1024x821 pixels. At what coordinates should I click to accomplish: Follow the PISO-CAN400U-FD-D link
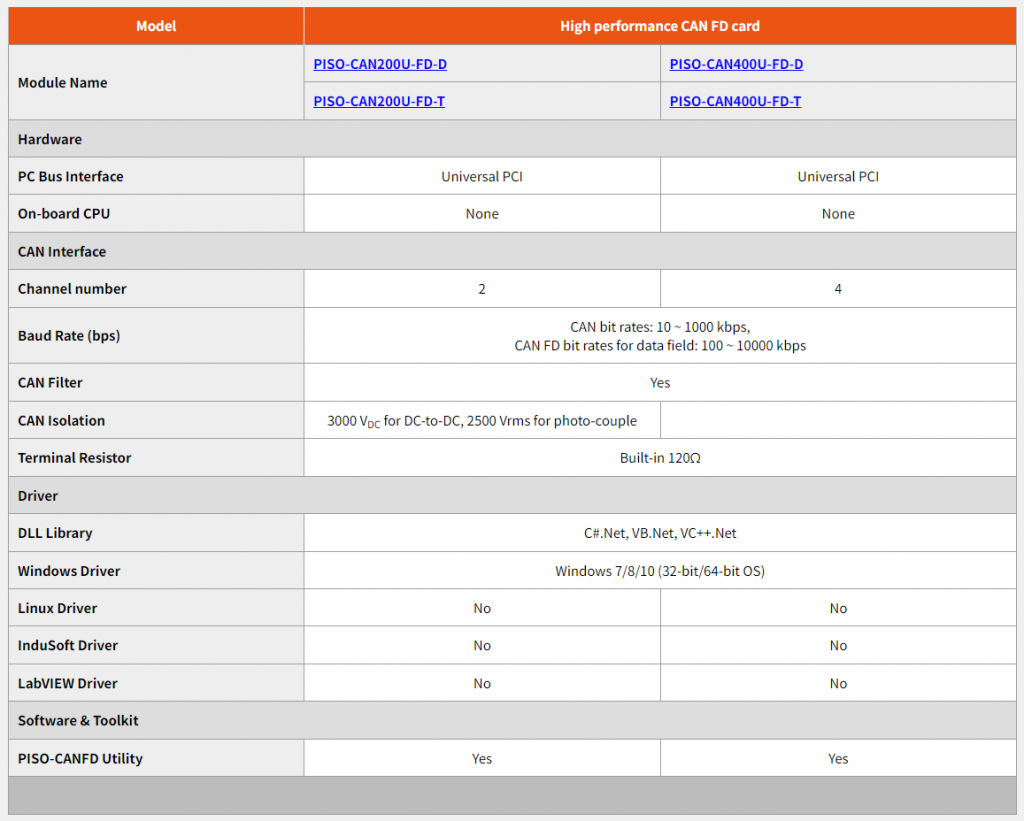pyautogui.click(x=736, y=64)
